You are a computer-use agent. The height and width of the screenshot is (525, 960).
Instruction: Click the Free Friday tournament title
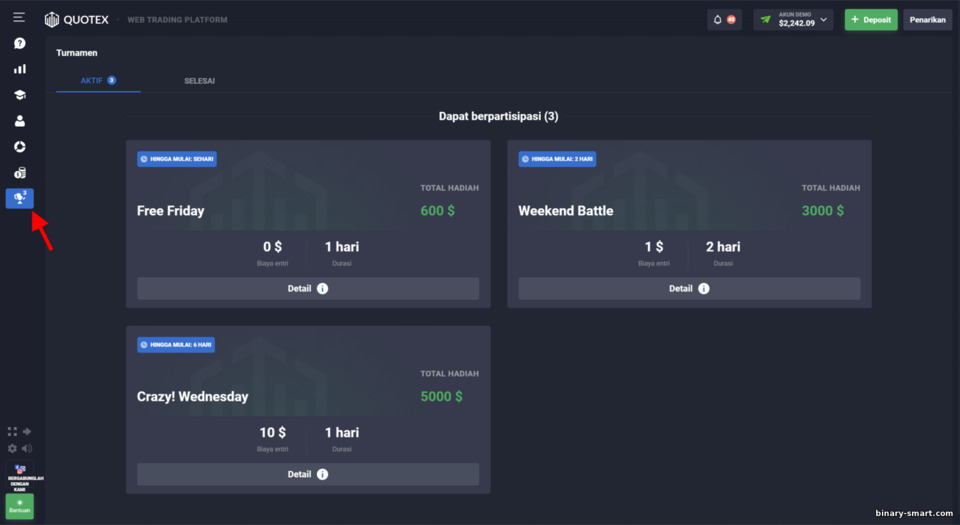point(171,210)
